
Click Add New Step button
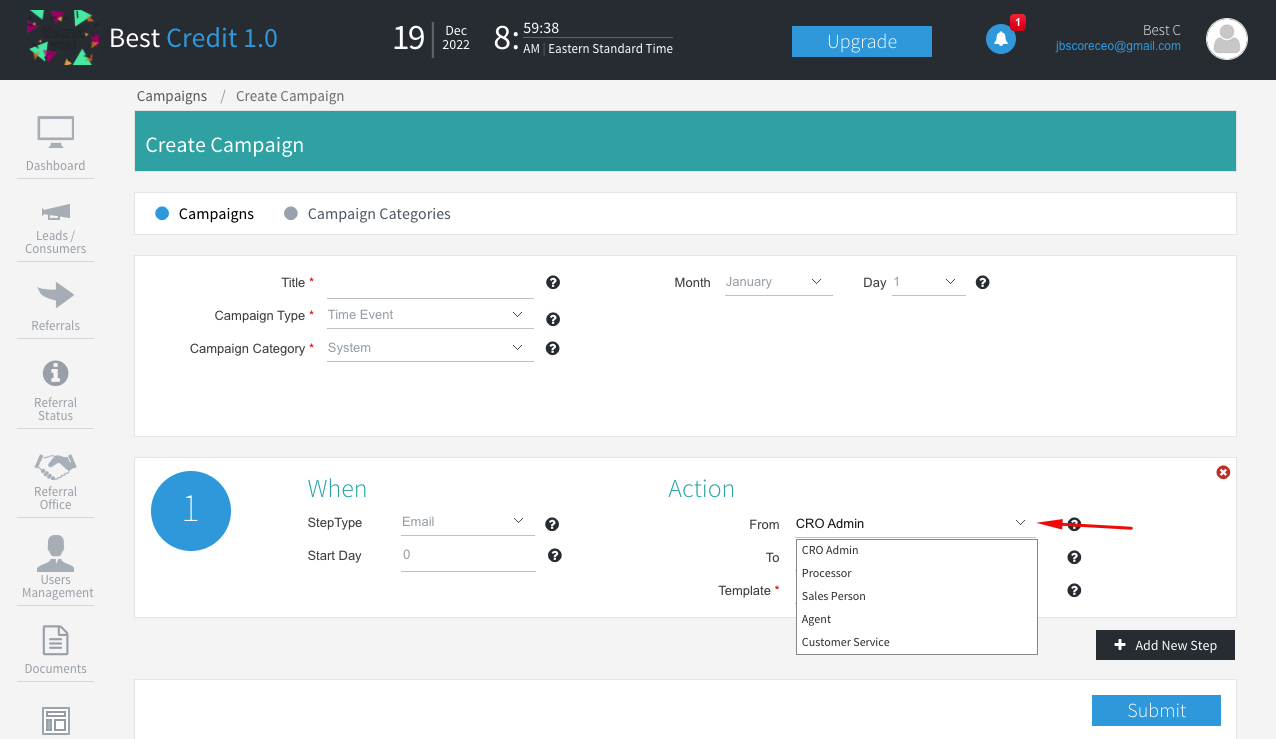click(x=1165, y=645)
